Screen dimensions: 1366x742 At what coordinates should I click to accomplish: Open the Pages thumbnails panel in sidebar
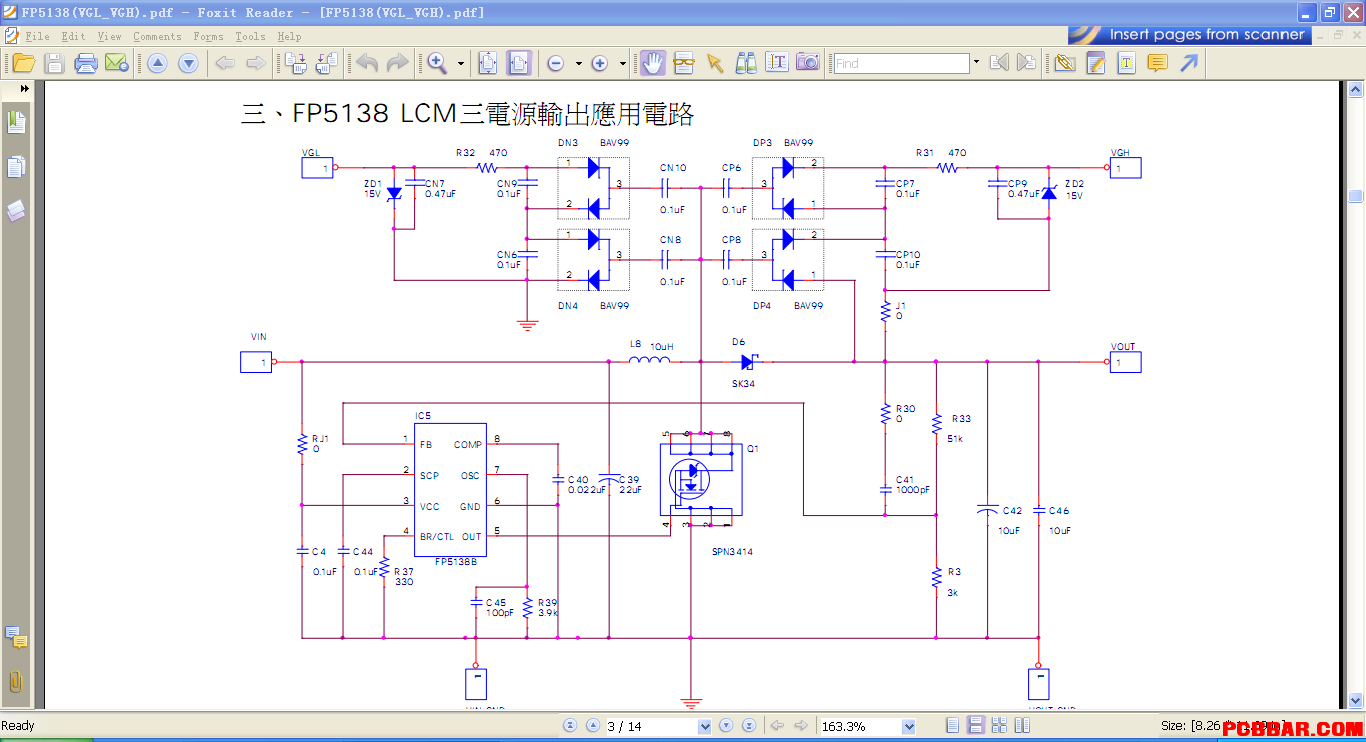16,167
